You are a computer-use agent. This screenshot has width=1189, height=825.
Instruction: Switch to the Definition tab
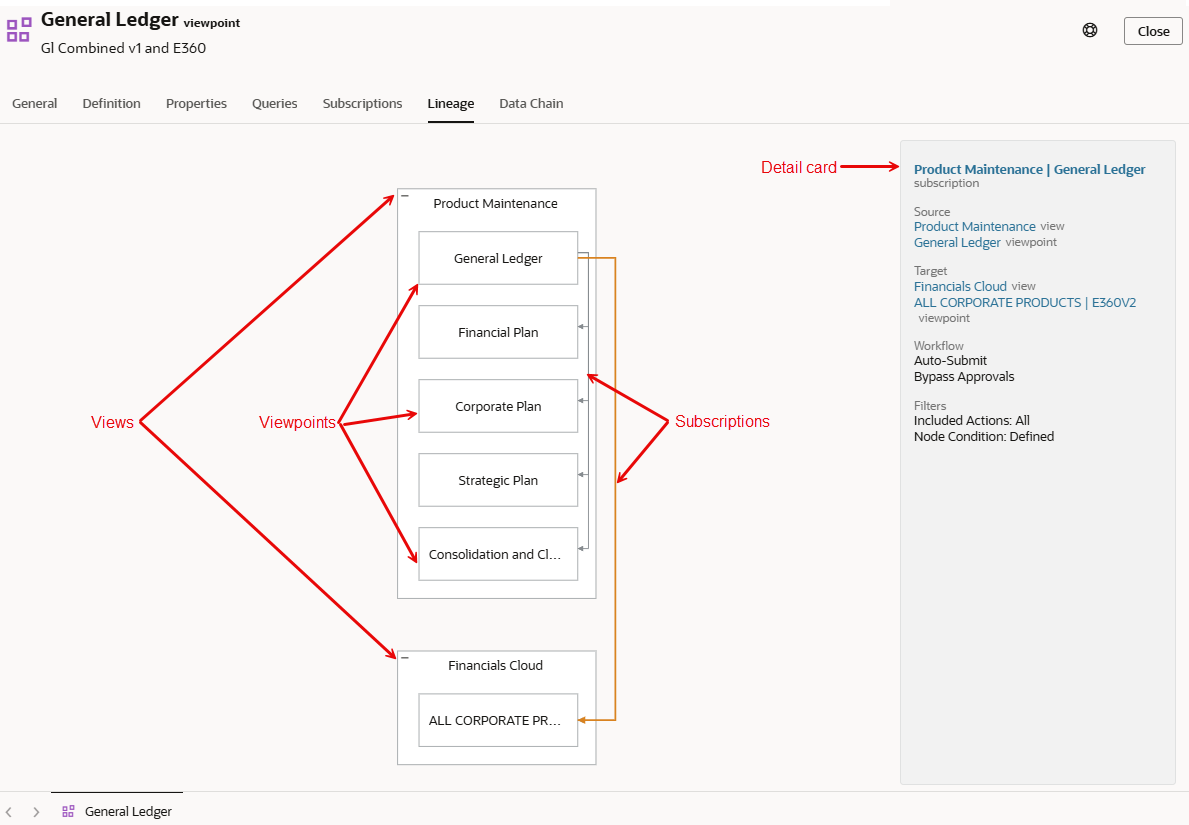click(x=111, y=103)
